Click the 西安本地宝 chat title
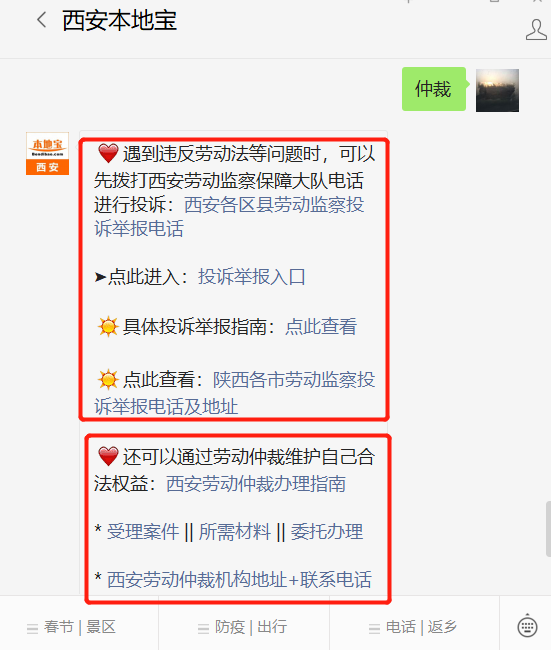The height and width of the screenshot is (650, 551). pyautogui.click(x=119, y=20)
